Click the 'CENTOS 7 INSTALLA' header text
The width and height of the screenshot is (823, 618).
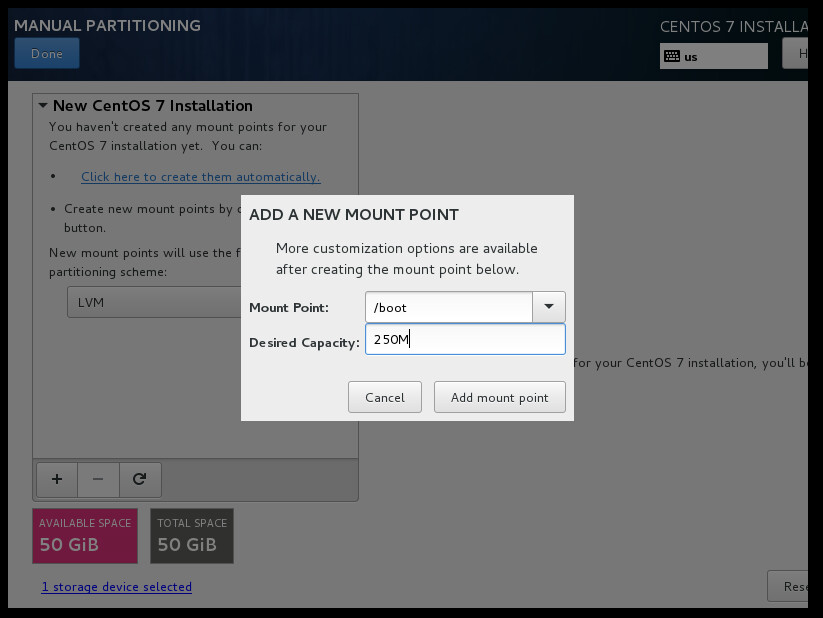[x=734, y=27]
